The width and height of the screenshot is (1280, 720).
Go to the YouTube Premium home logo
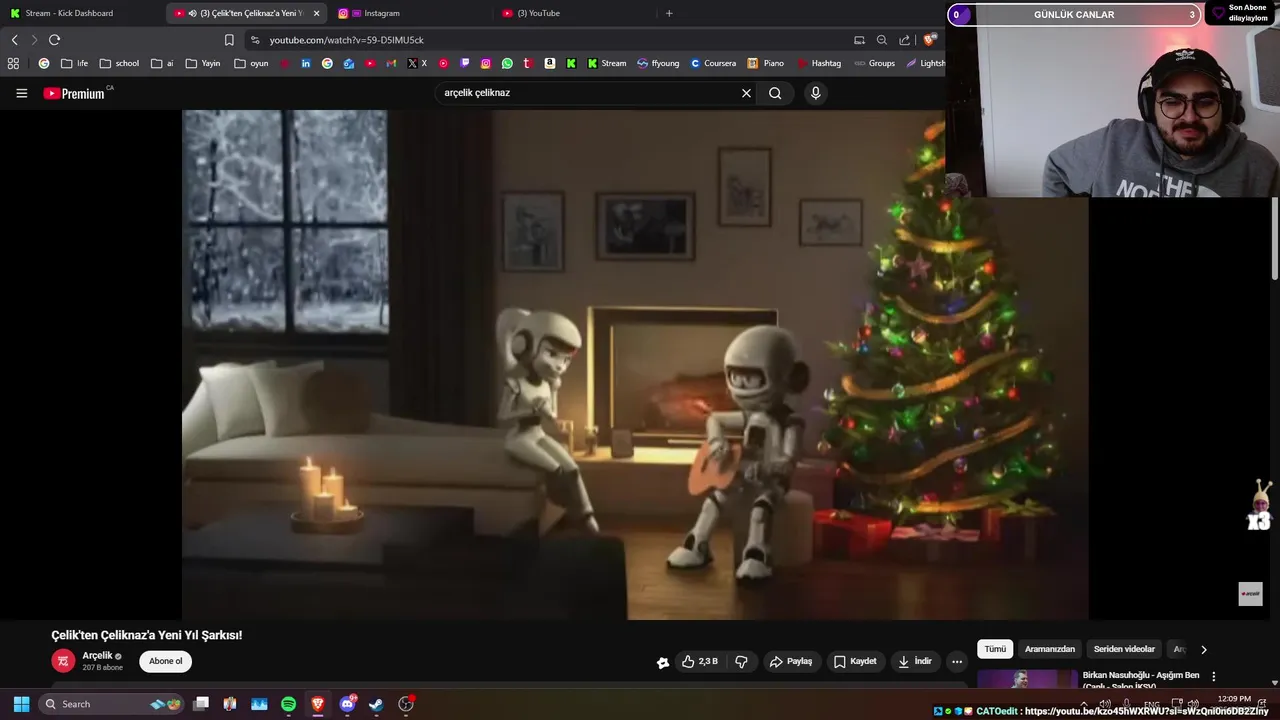(x=75, y=93)
